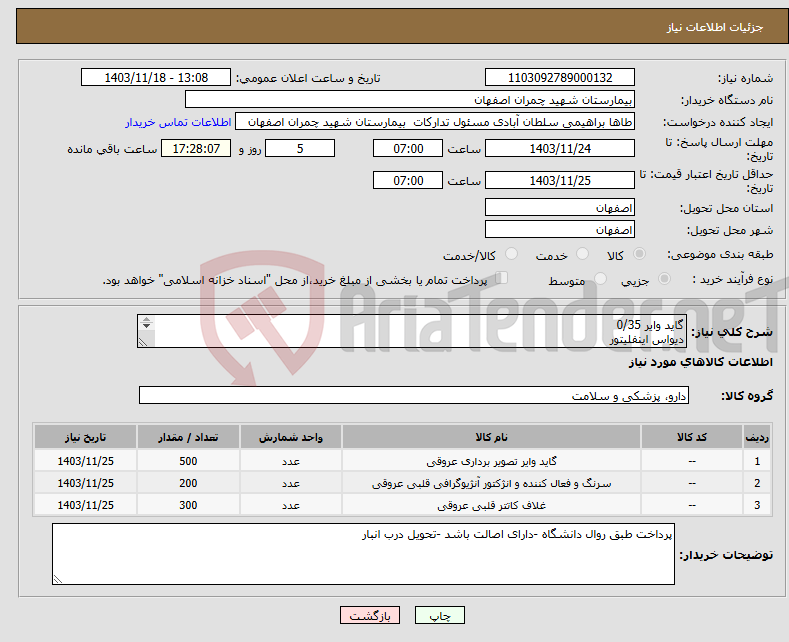Toggle the اسناد خزانه اسلامی payment checkbox

(501, 278)
